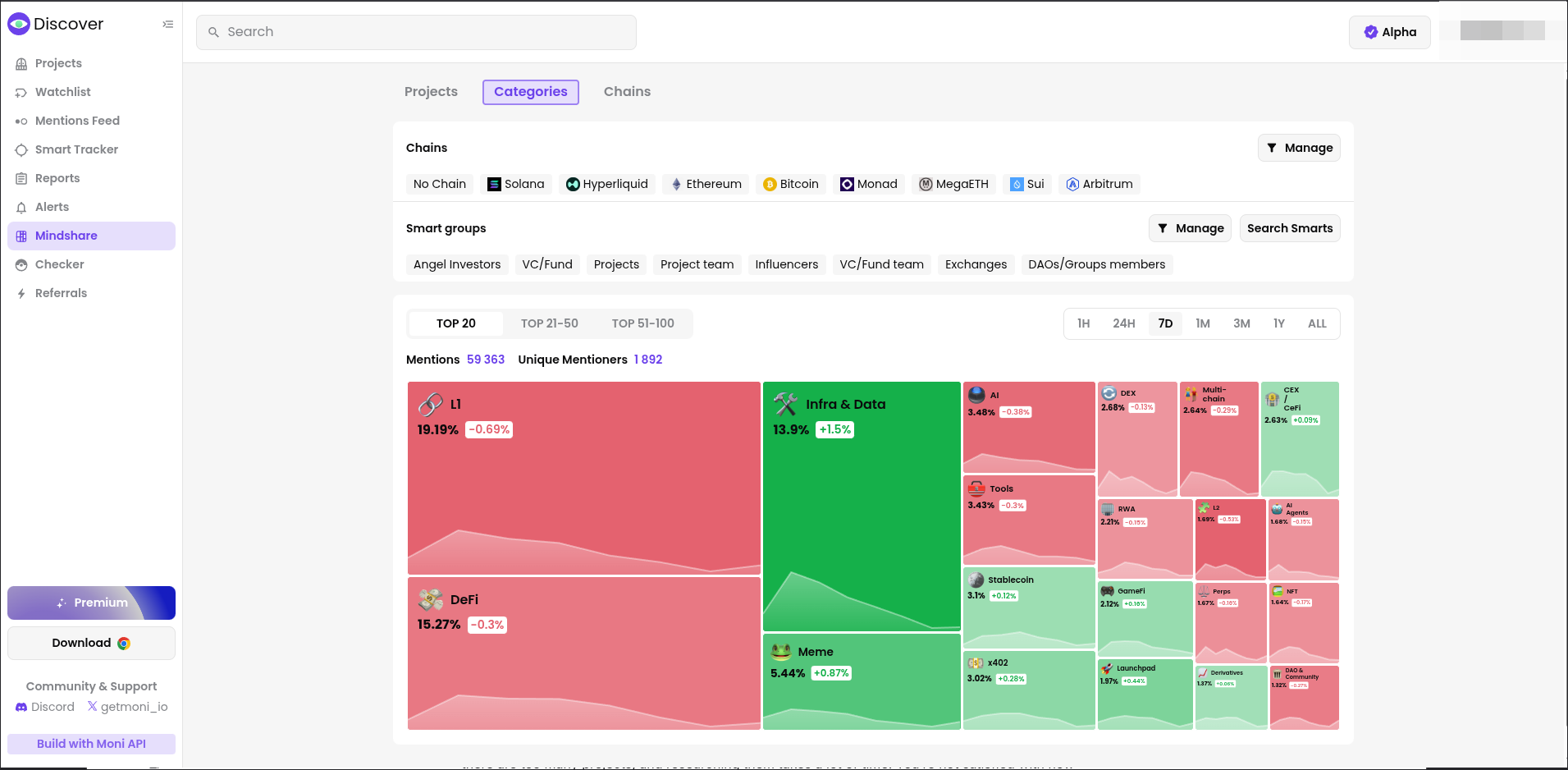Click the Search input field

[x=416, y=32]
